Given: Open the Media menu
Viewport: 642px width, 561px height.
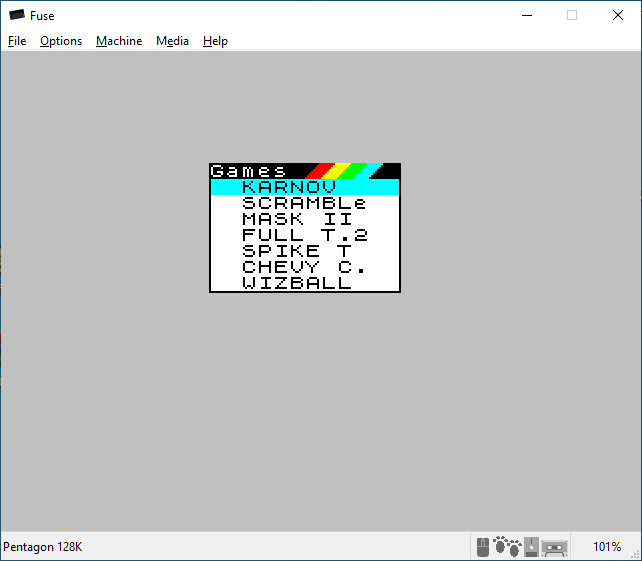Looking at the screenshot, I should coord(172,41).
